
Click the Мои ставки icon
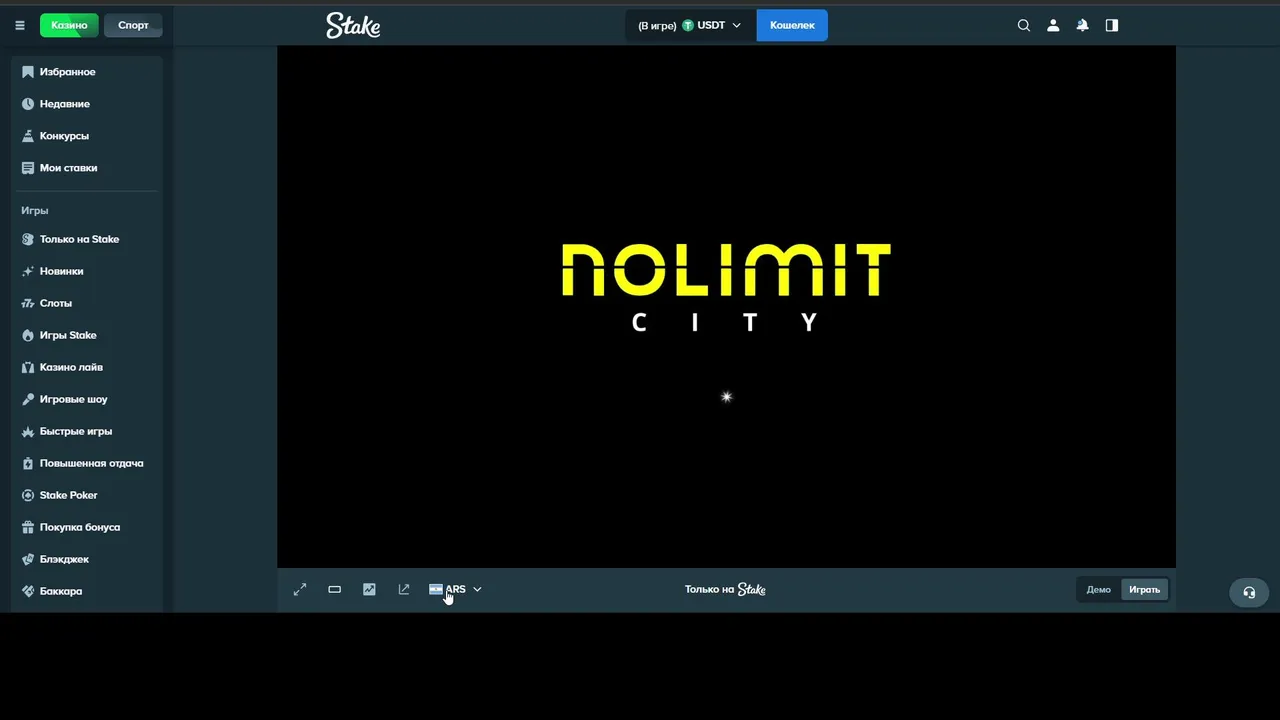(x=28, y=168)
